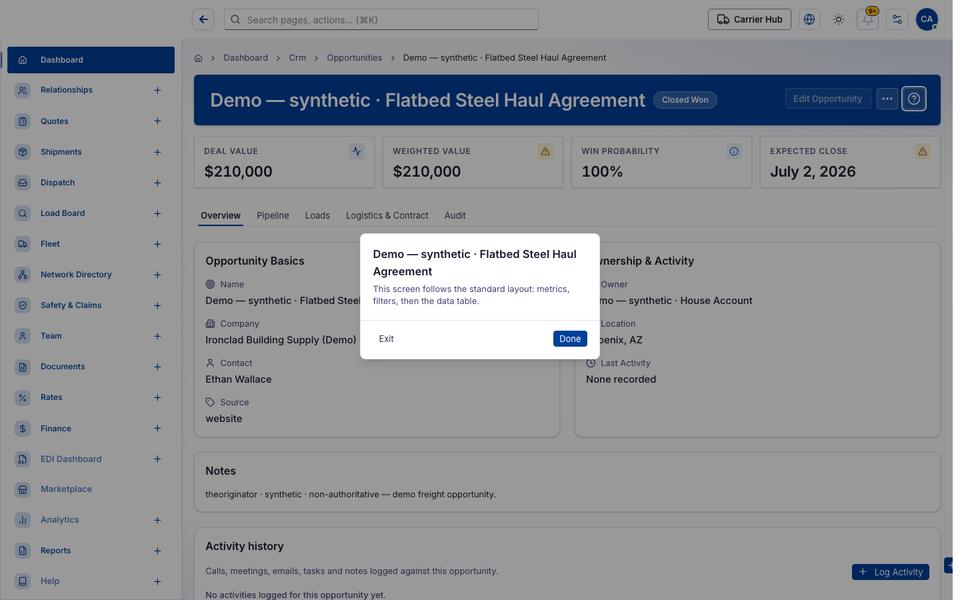Image resolution: width=960 pixels, height=600 pixels.
Task: Switch to the Pipeline tab
Action: [x=272, y=216]
